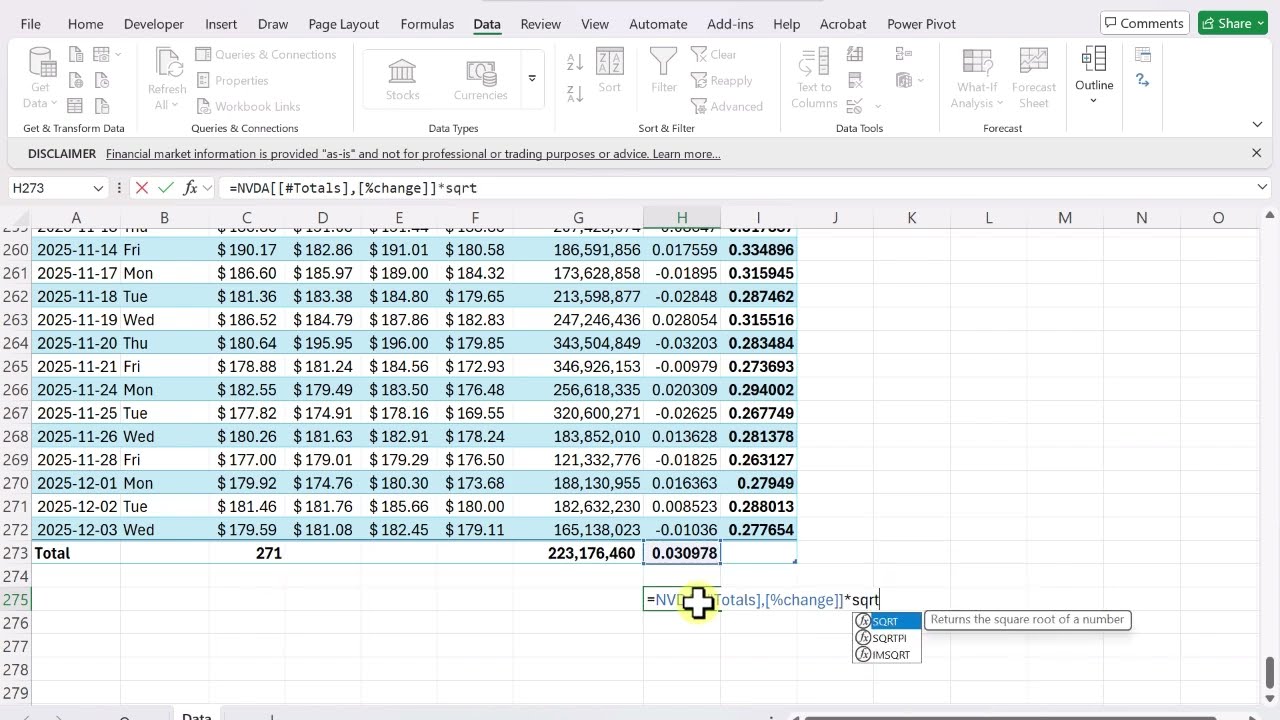Expand the formula bar
The height and width of the screenshot is (720, 1280).
coord(1262,188)
